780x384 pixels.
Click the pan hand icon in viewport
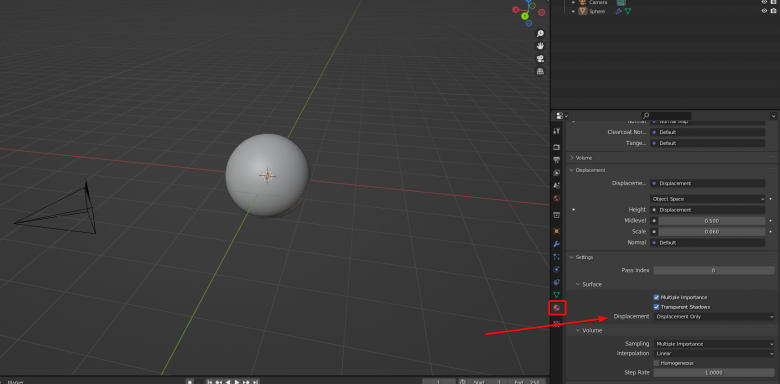[x=540, y=46]
